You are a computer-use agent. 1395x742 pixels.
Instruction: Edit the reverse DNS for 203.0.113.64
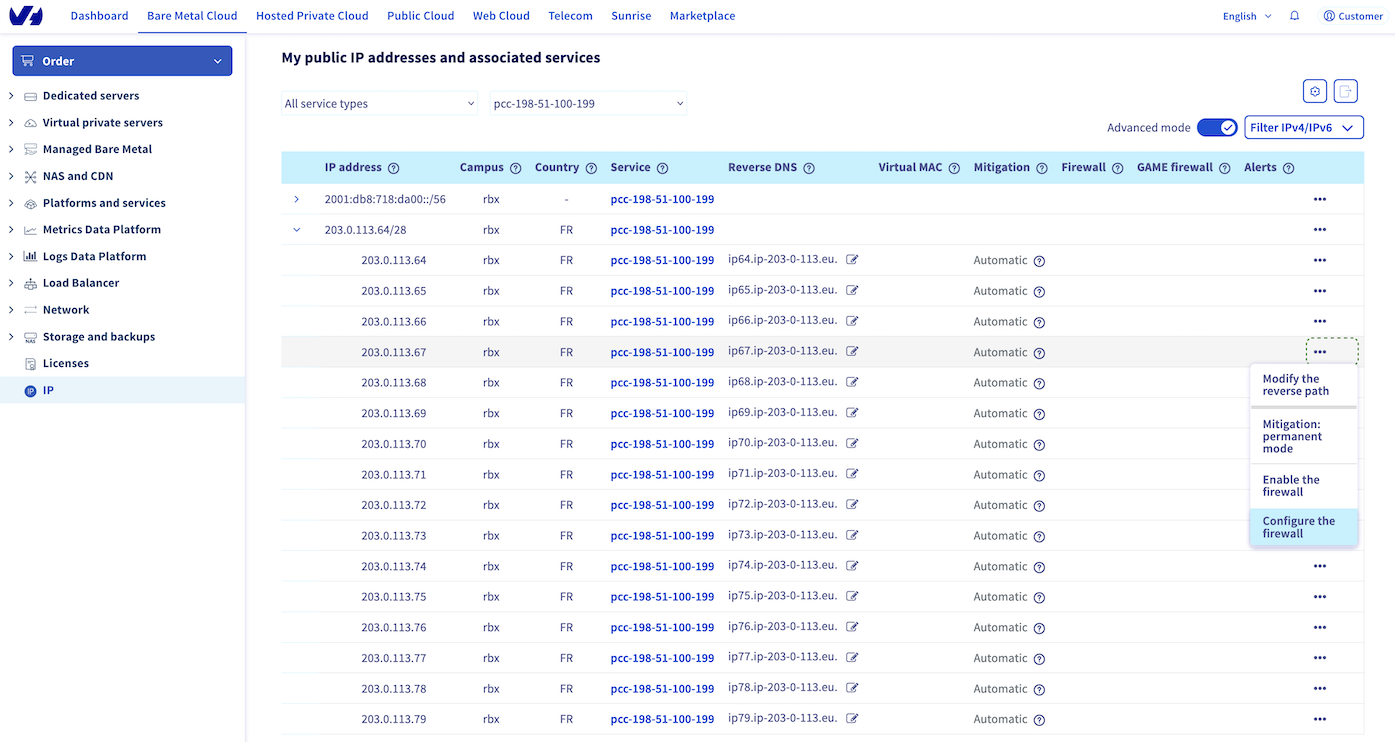[852, 260]
